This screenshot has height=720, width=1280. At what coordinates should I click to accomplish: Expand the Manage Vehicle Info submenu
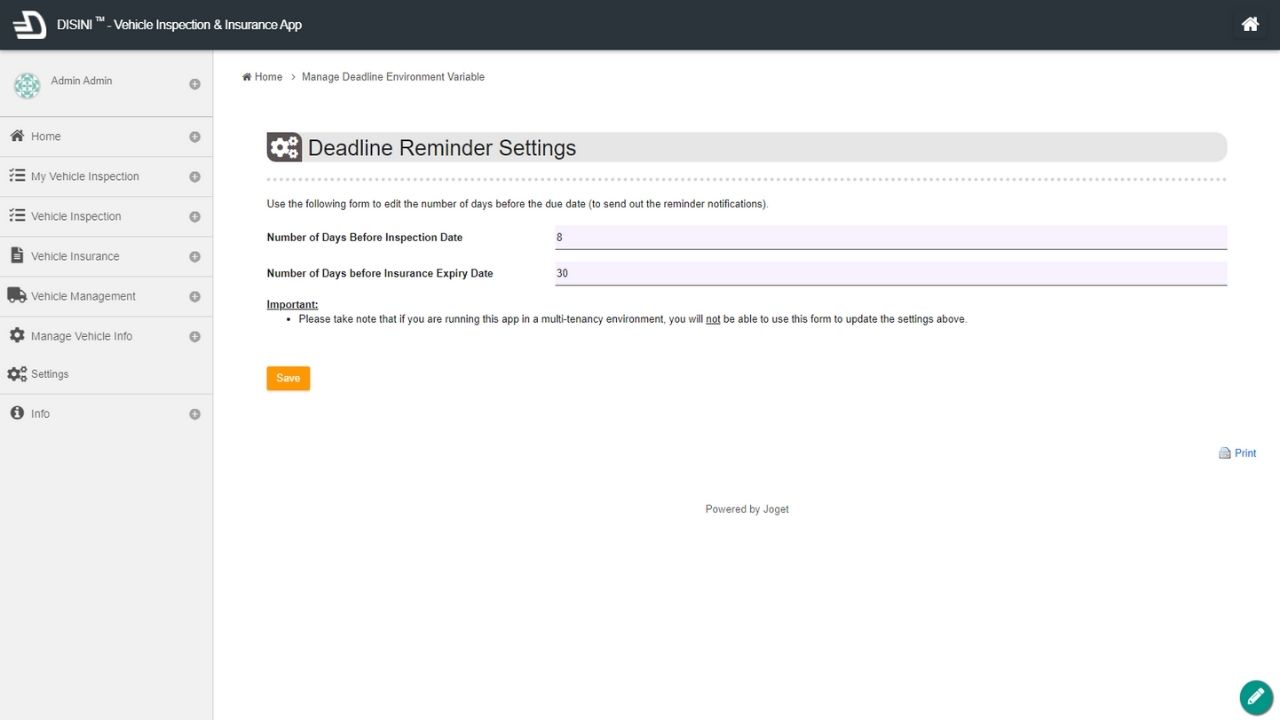coord(195,337)
